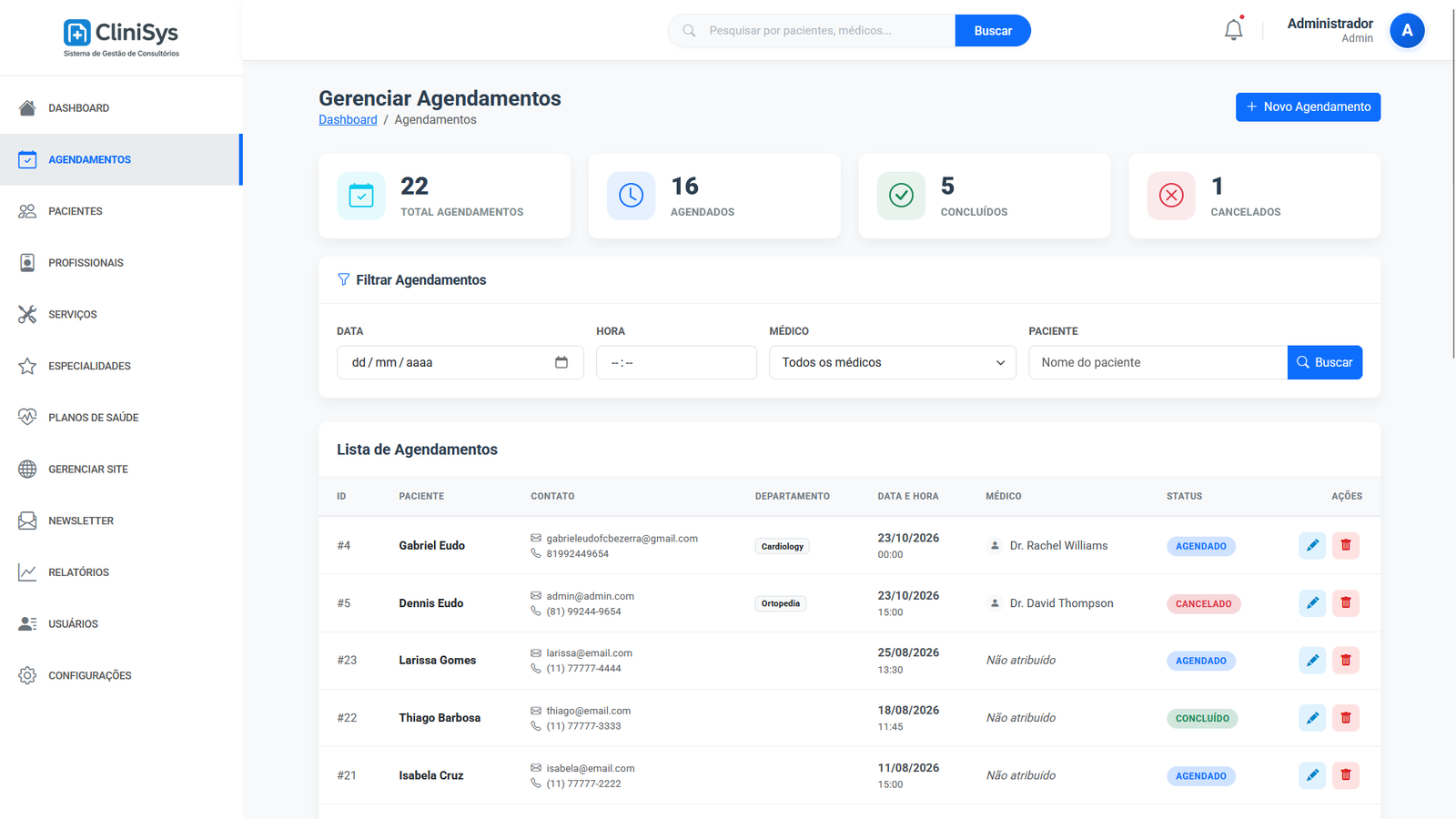Click the Nome do paciente input field
1456x819 pixels.
click(x=1157, y=362)
